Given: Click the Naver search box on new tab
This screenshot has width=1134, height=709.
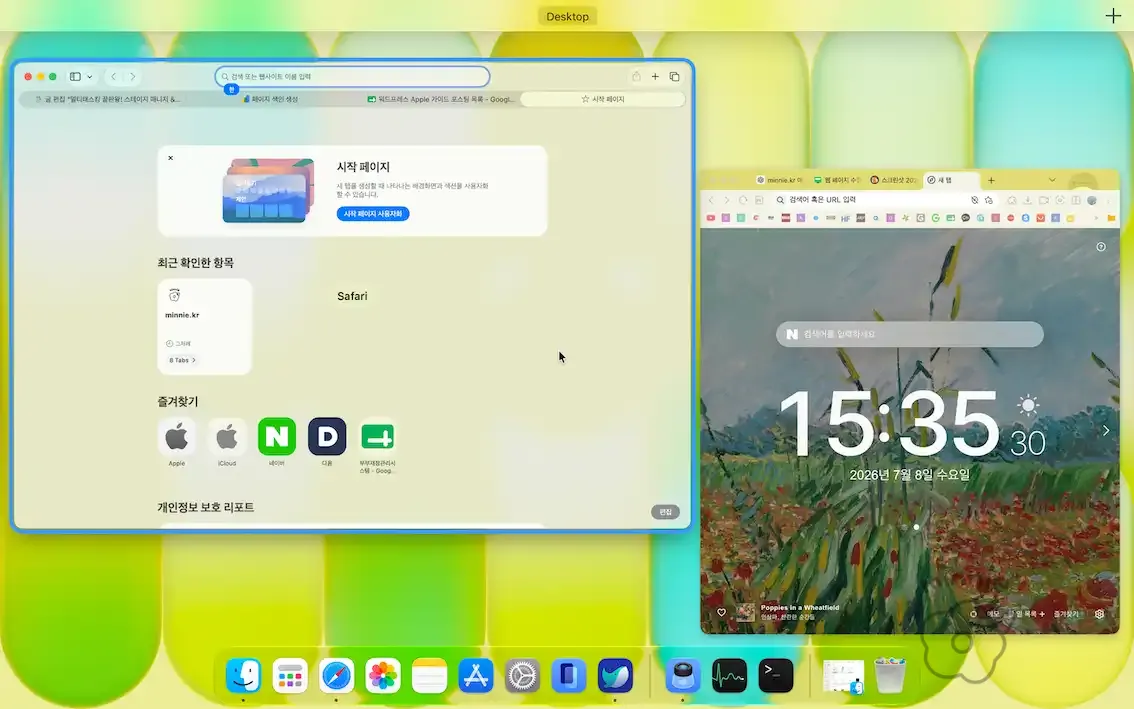Looking at the screenshot, I should coord(910,334).
